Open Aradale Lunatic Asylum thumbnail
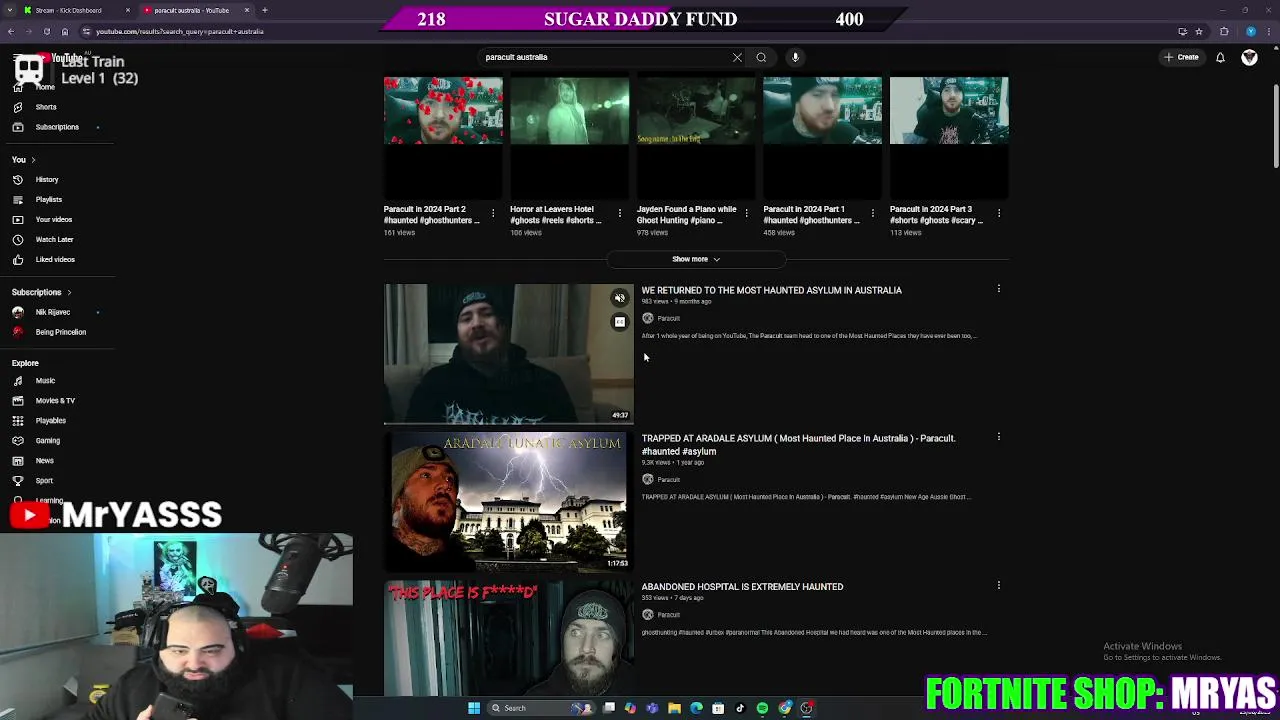 (x=509, y=501)
